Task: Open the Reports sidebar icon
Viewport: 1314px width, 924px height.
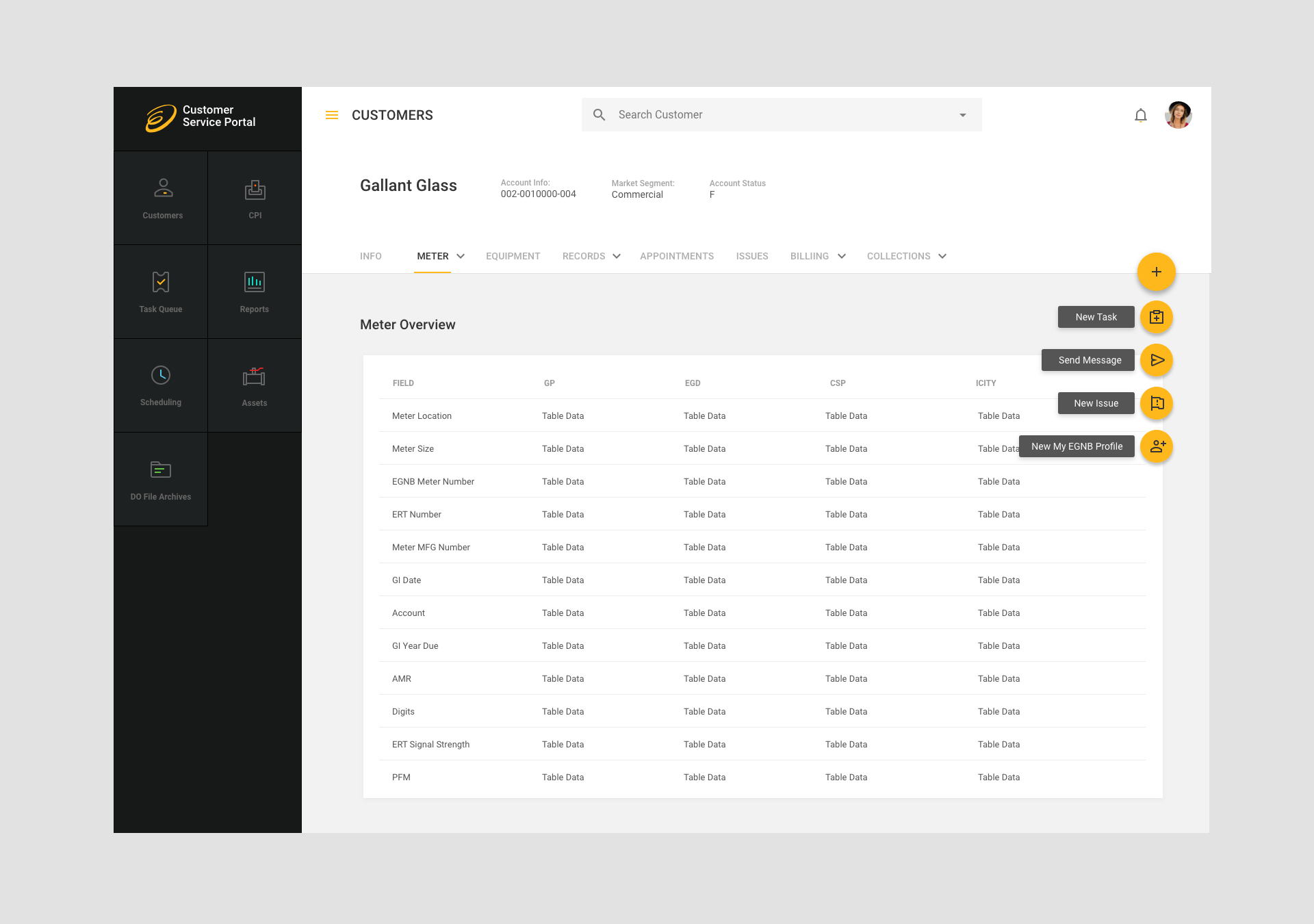Action: (x=255, y=282)
